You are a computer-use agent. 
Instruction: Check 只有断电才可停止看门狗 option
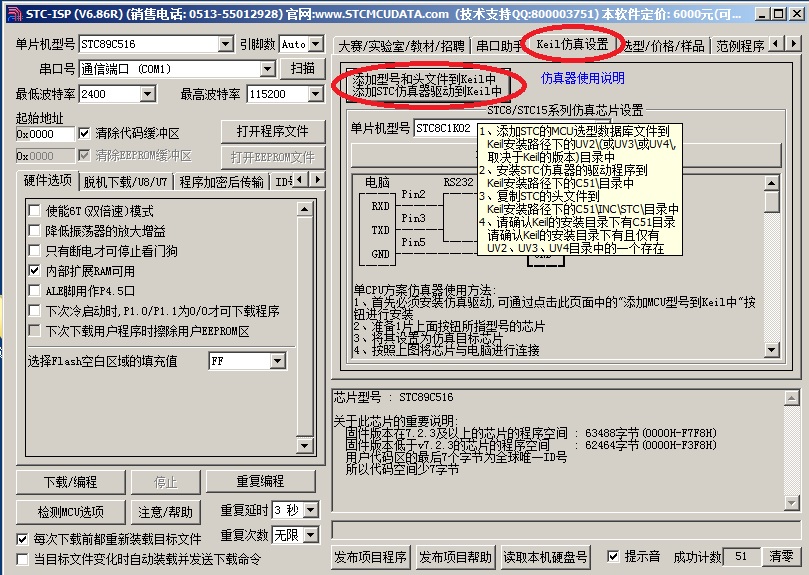(x=35, y=251)
